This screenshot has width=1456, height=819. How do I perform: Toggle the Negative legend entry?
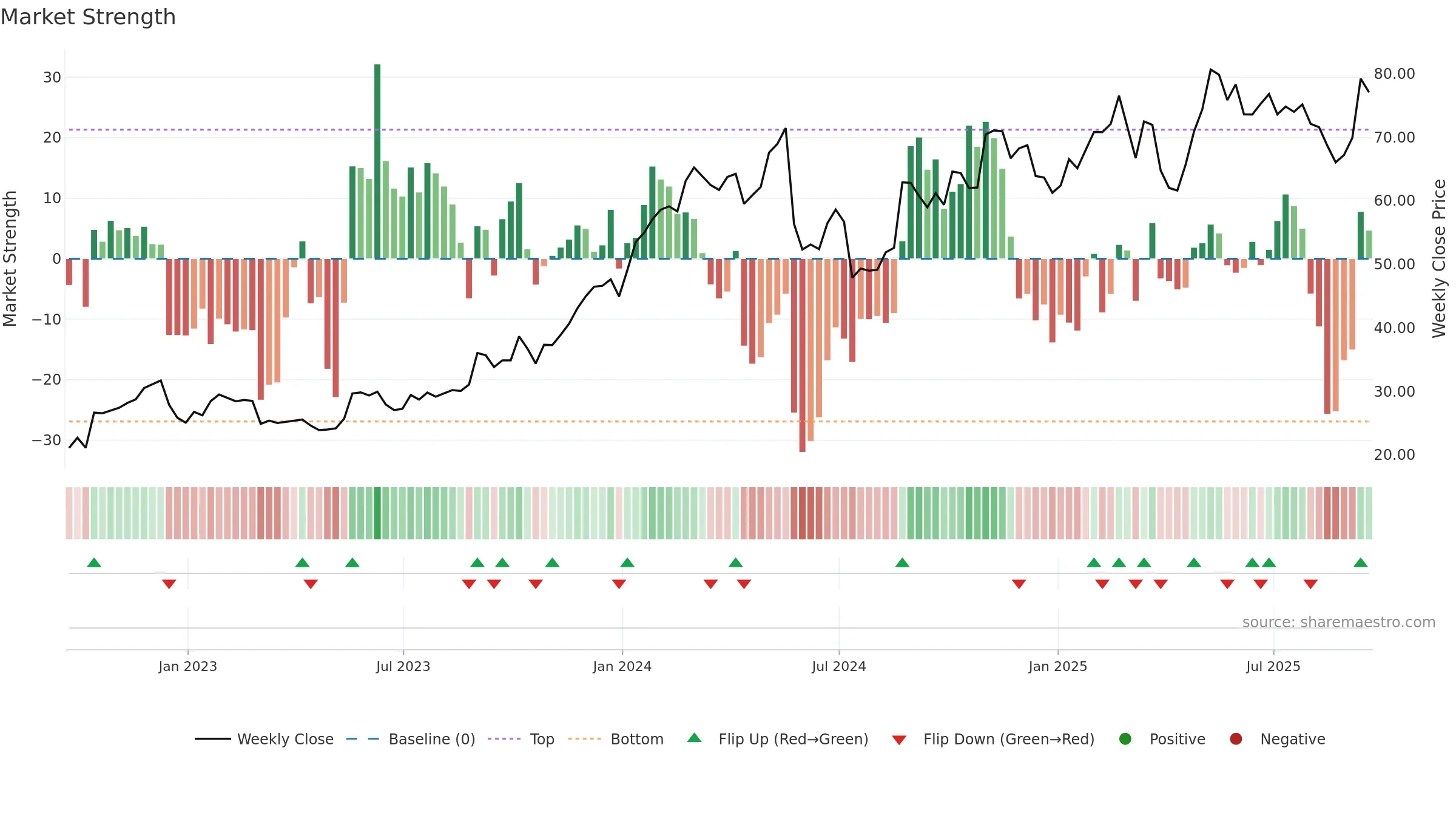pyautogui.click(x=1277, y=739)
